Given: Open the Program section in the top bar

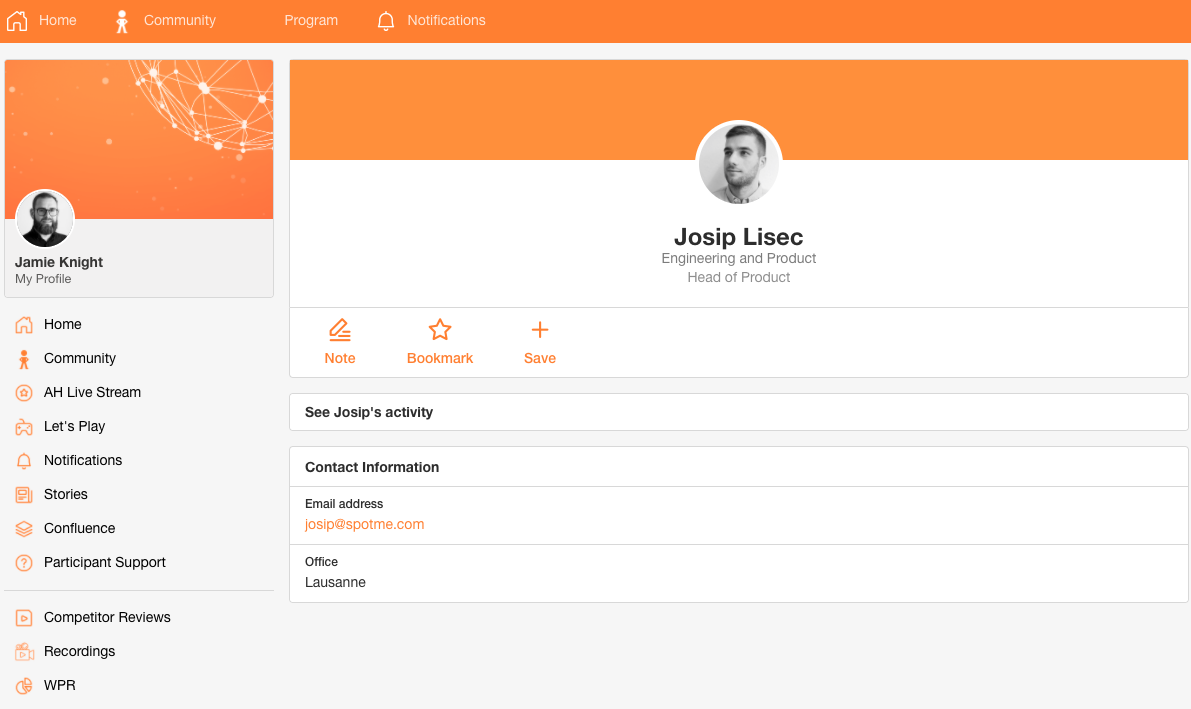Looking at the screenshot, I should click(x=311, y=20).
